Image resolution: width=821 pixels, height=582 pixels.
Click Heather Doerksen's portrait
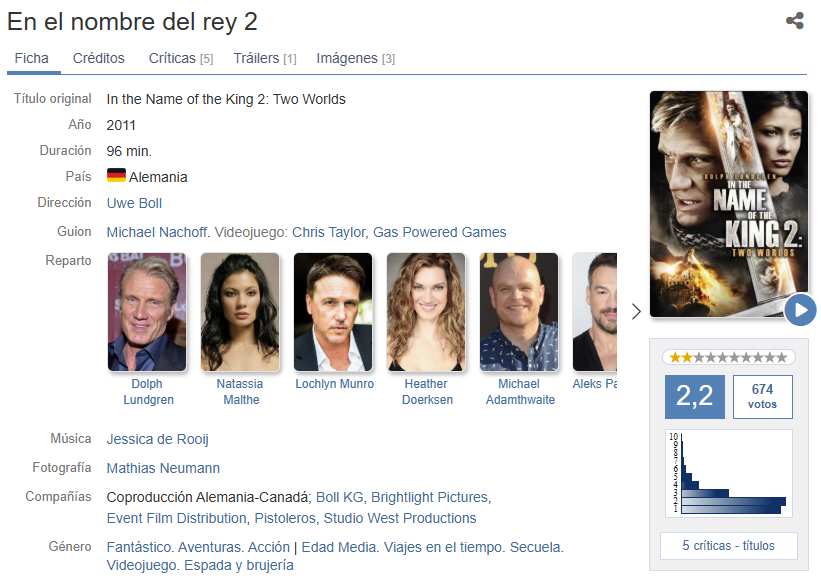click(426, 312)
